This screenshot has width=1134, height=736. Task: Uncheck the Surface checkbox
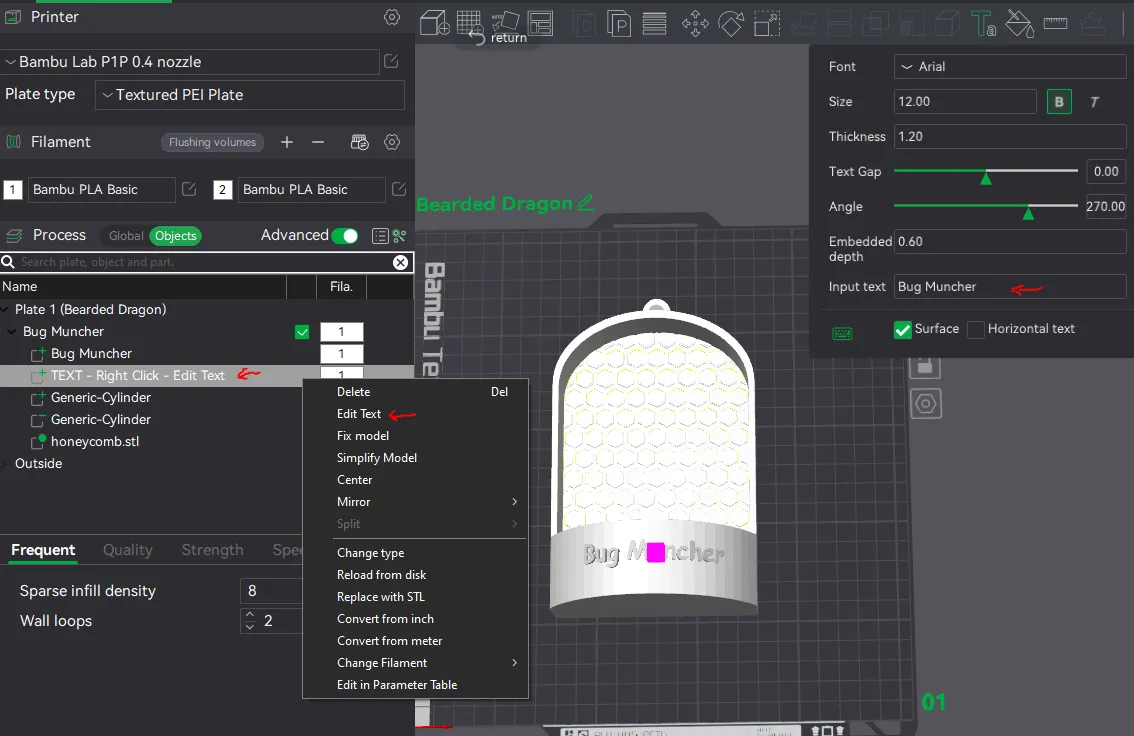(x=903, y=329)
